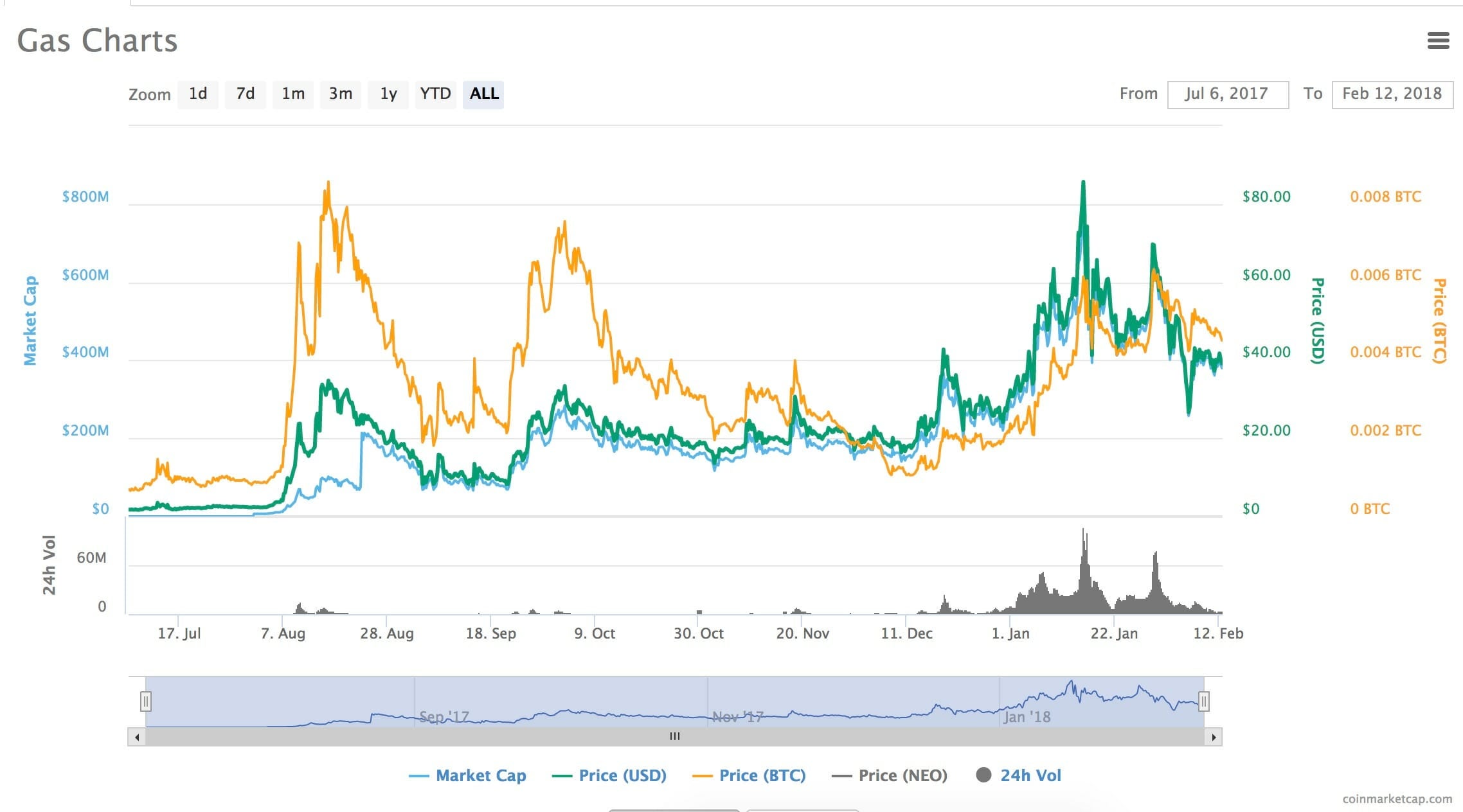Click the Nov '17 navigator label

point(737,717)
